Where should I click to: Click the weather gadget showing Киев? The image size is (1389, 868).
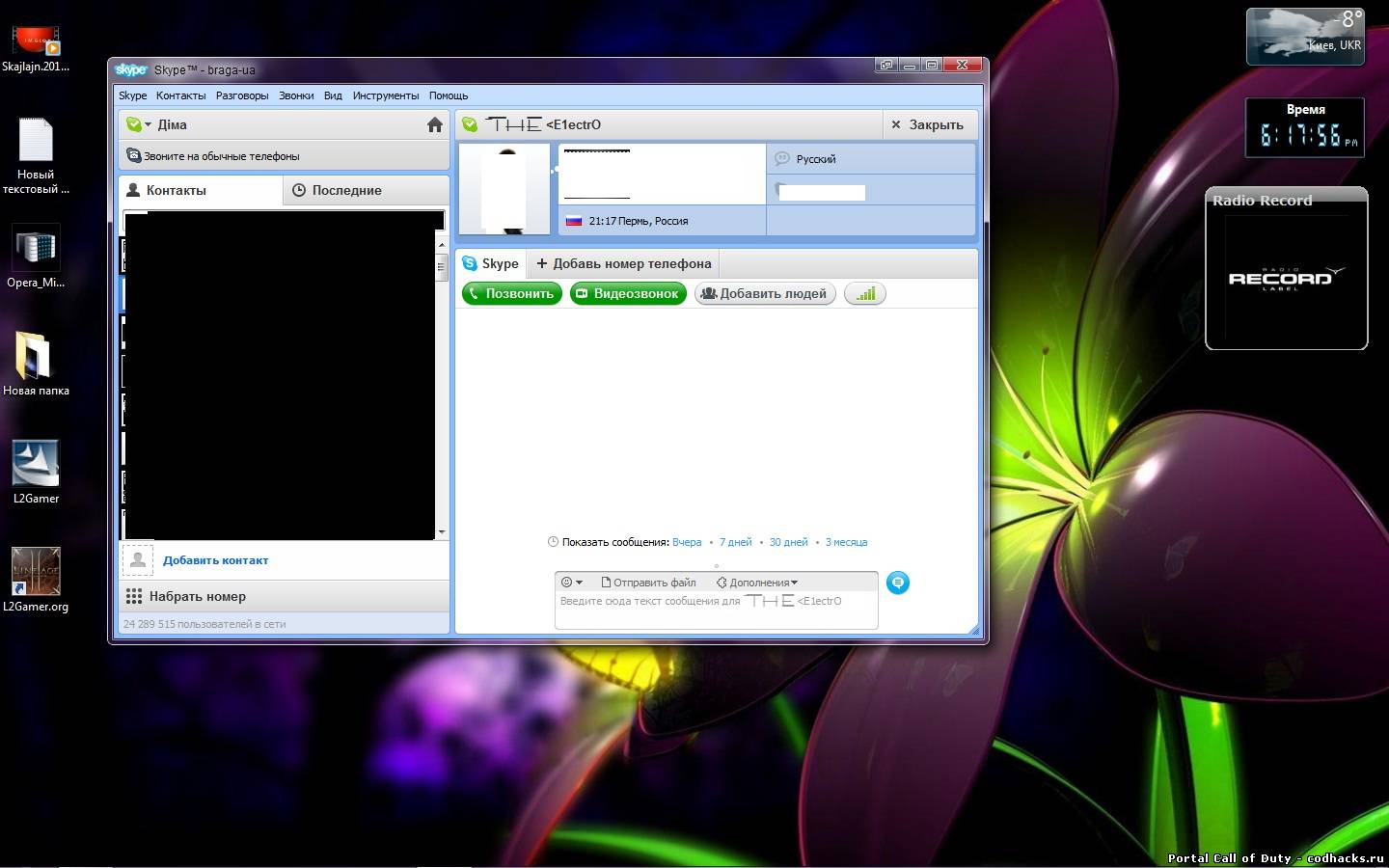[1305, 37]
